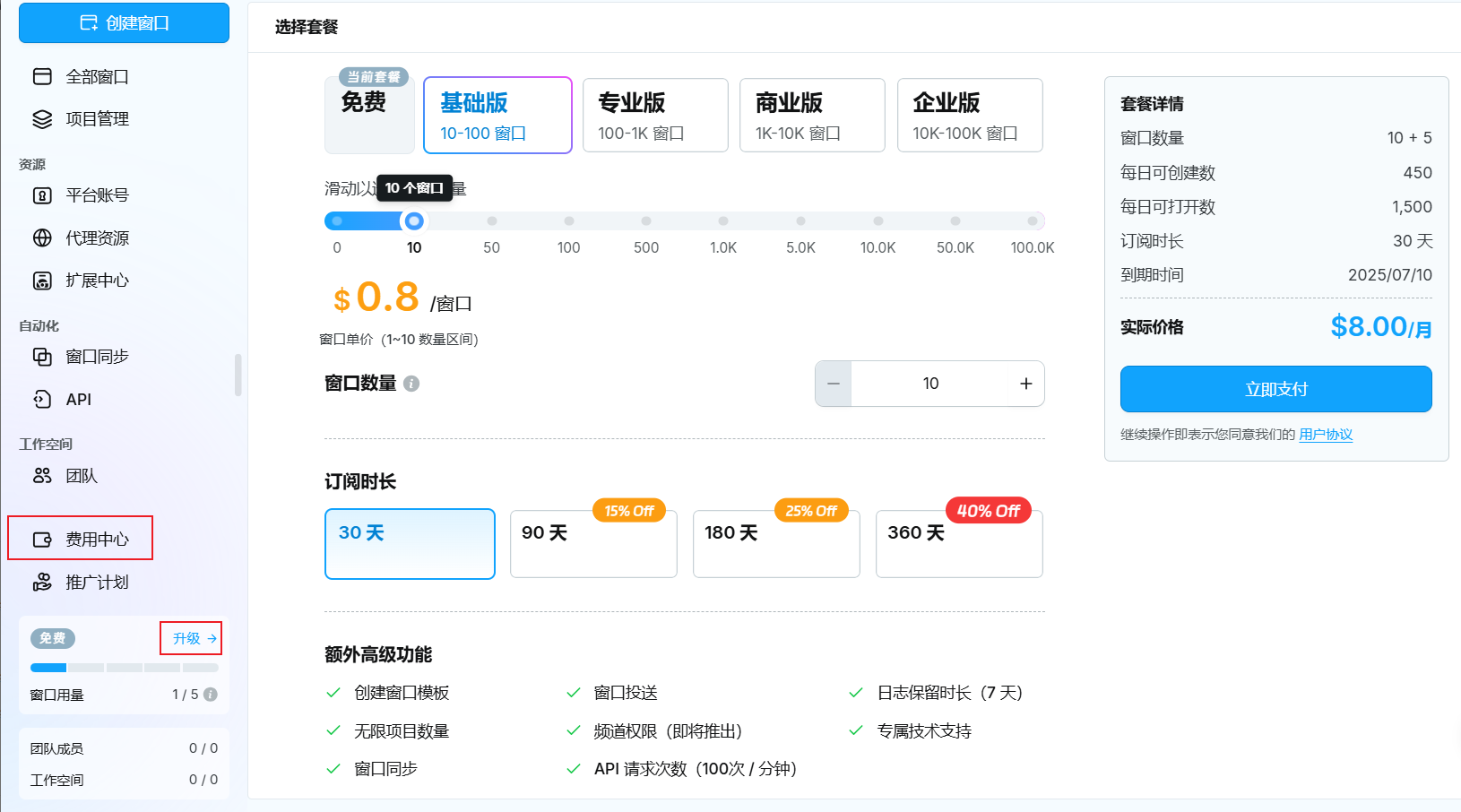Click the All Windows (全部窗口) sidebar icon
Screen dimensions: 1461x812
(42, 77)
